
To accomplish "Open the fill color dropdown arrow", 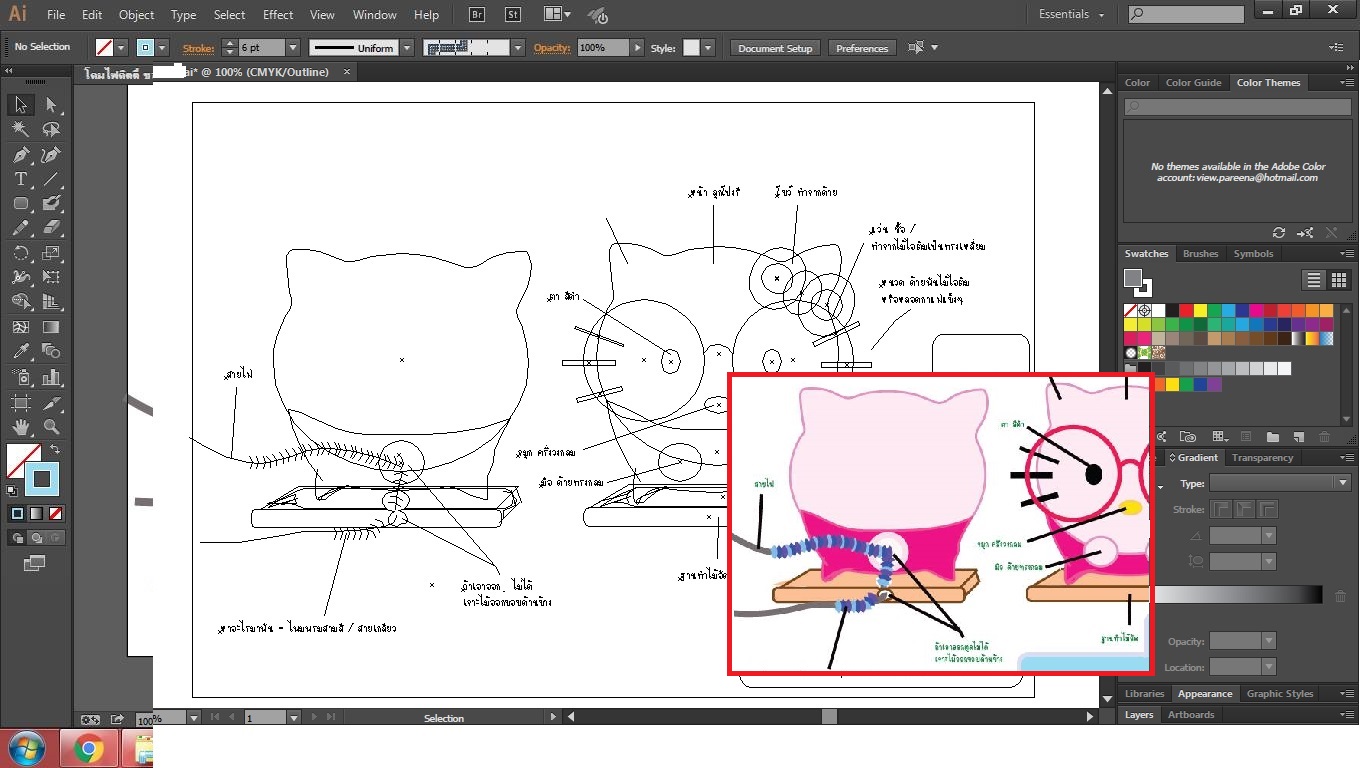I will 122,48.
